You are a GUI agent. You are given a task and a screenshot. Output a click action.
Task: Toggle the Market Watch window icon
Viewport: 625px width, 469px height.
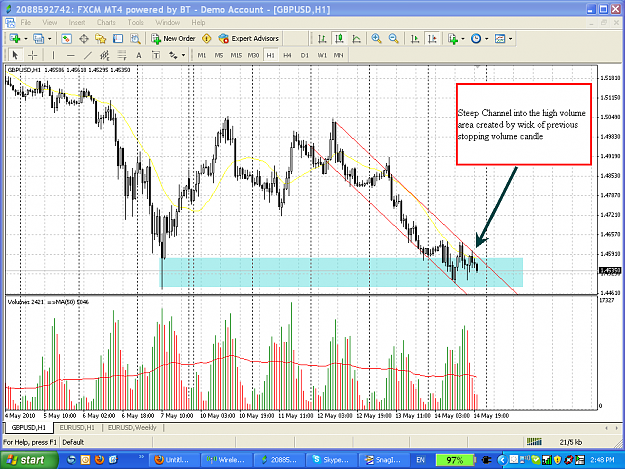point(66,39)
